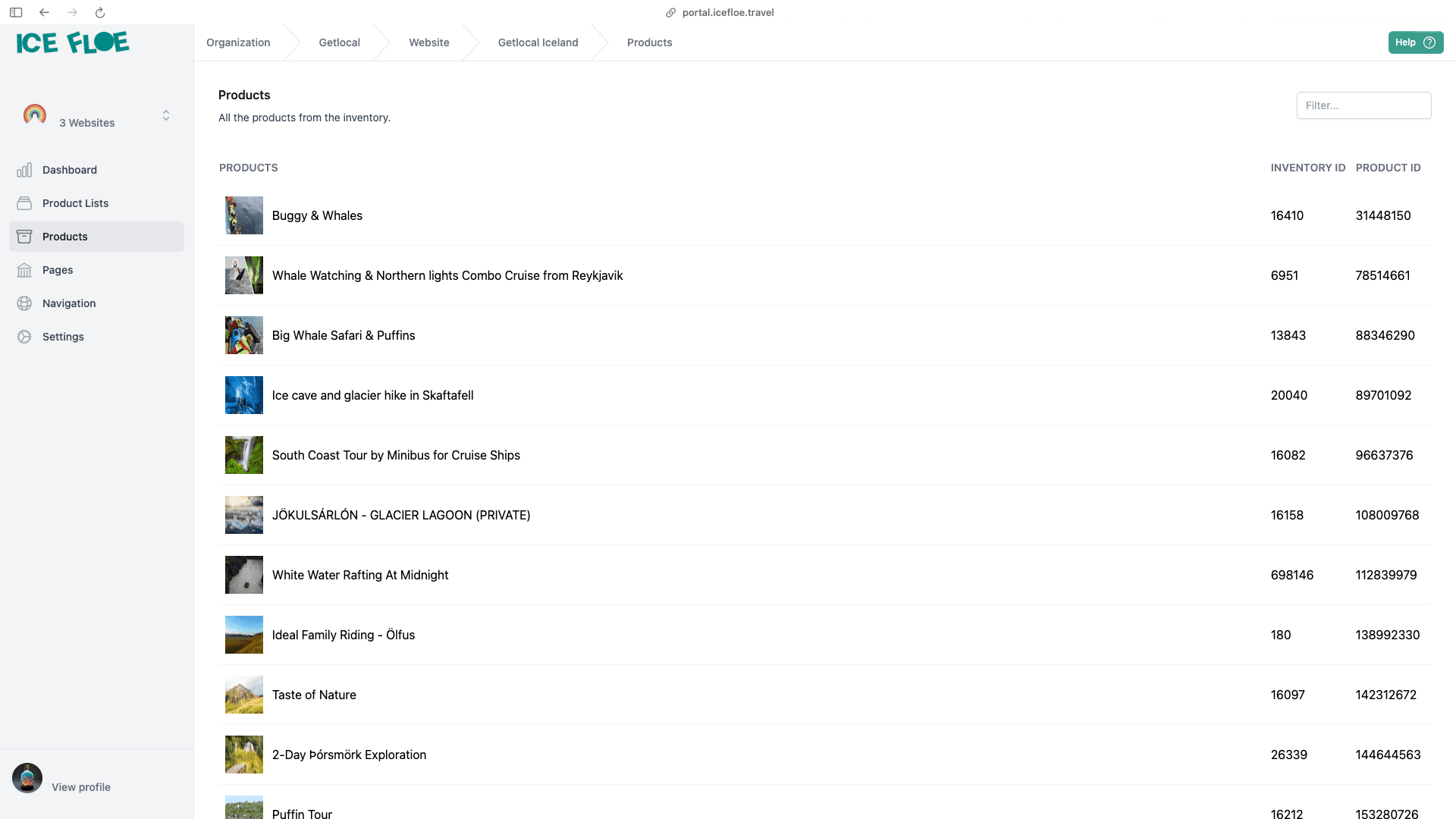The height and width of the screenshot is (819, 1456).
Task: Toggle the sidebar panel icon
Action: [16, 12]
